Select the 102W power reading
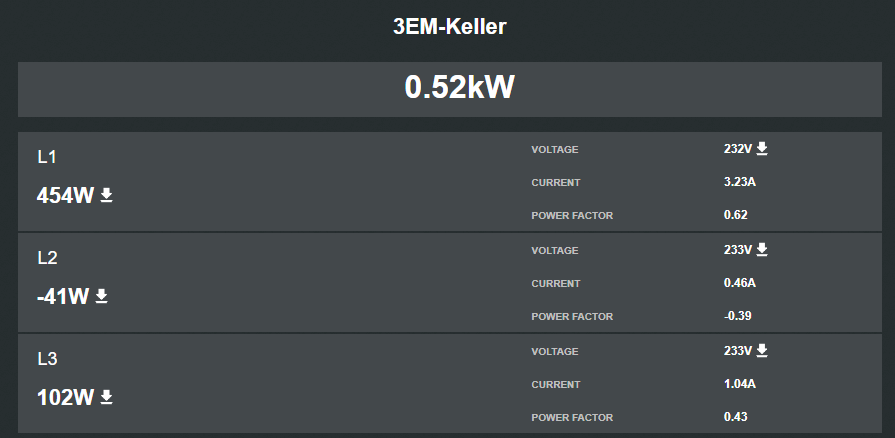 pyautogui.click(x=65, y=397)
